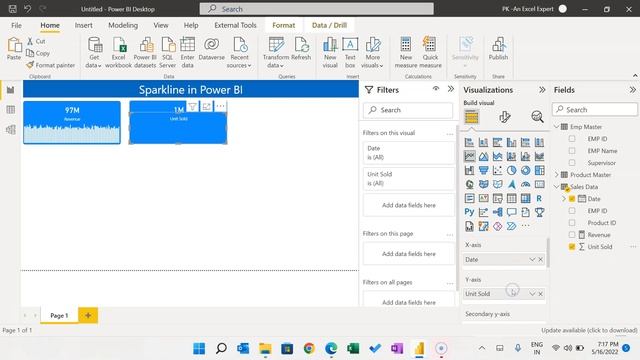Click Update available download link

[589, 330]
